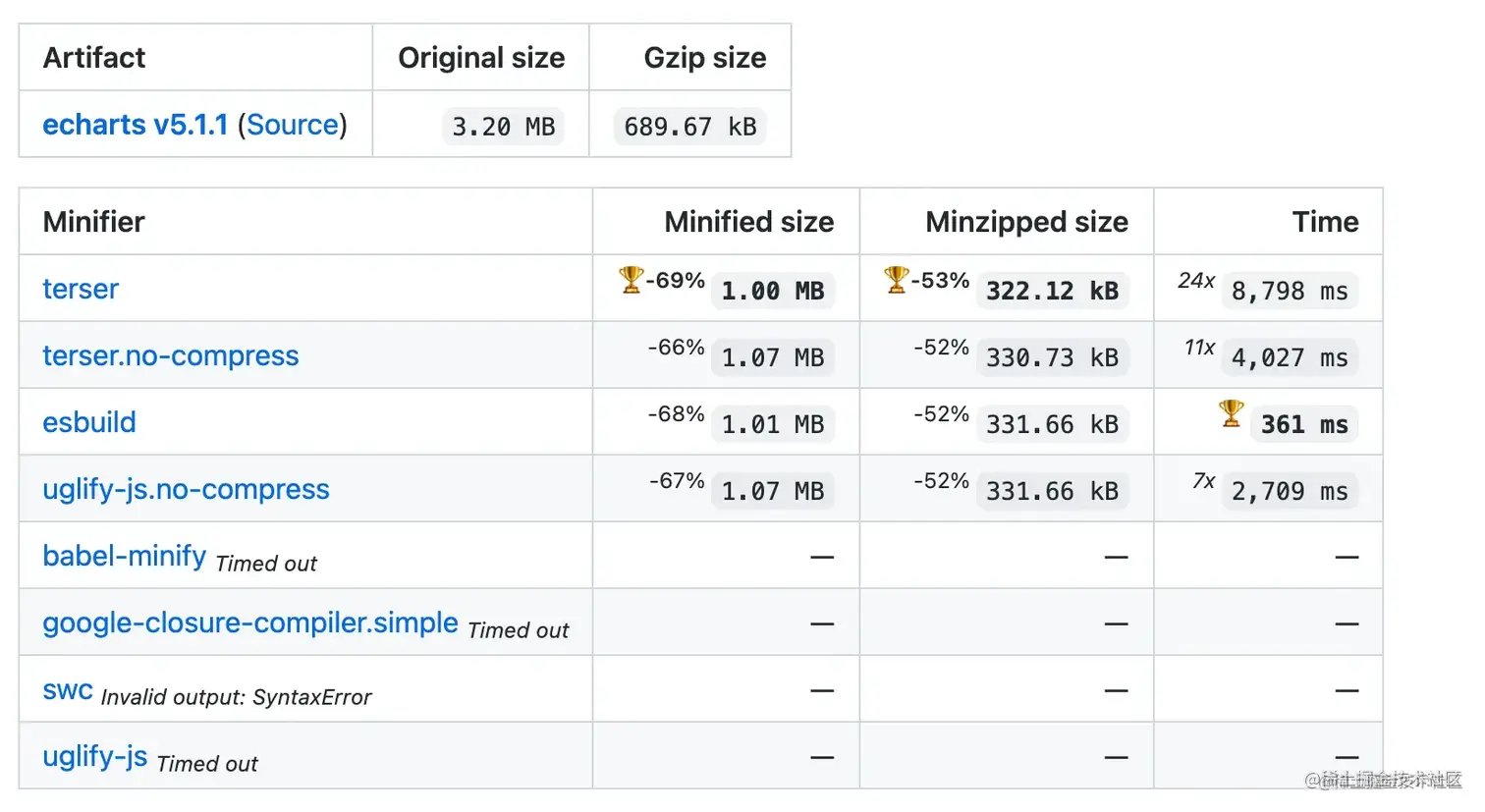Open the babel-minify link
This screenshot has height=812, width=1485.
(x=124, y=556)
